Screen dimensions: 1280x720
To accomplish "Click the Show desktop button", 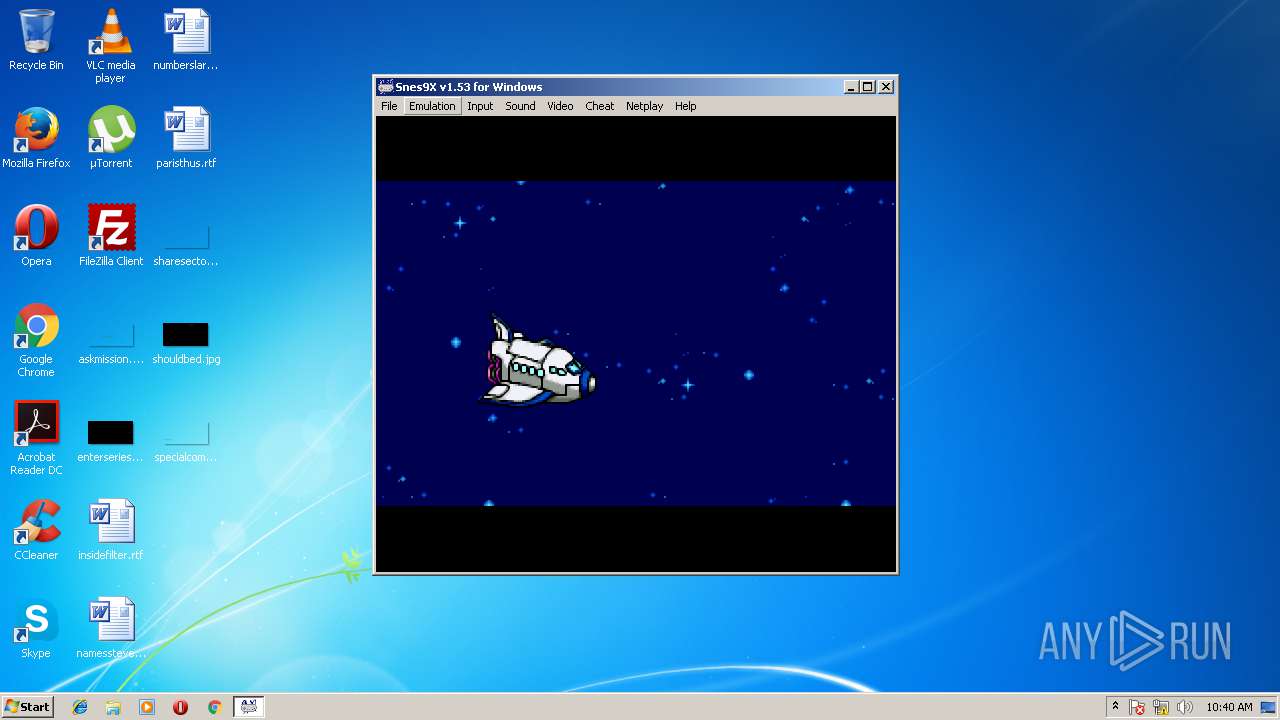I will 1270,707.
